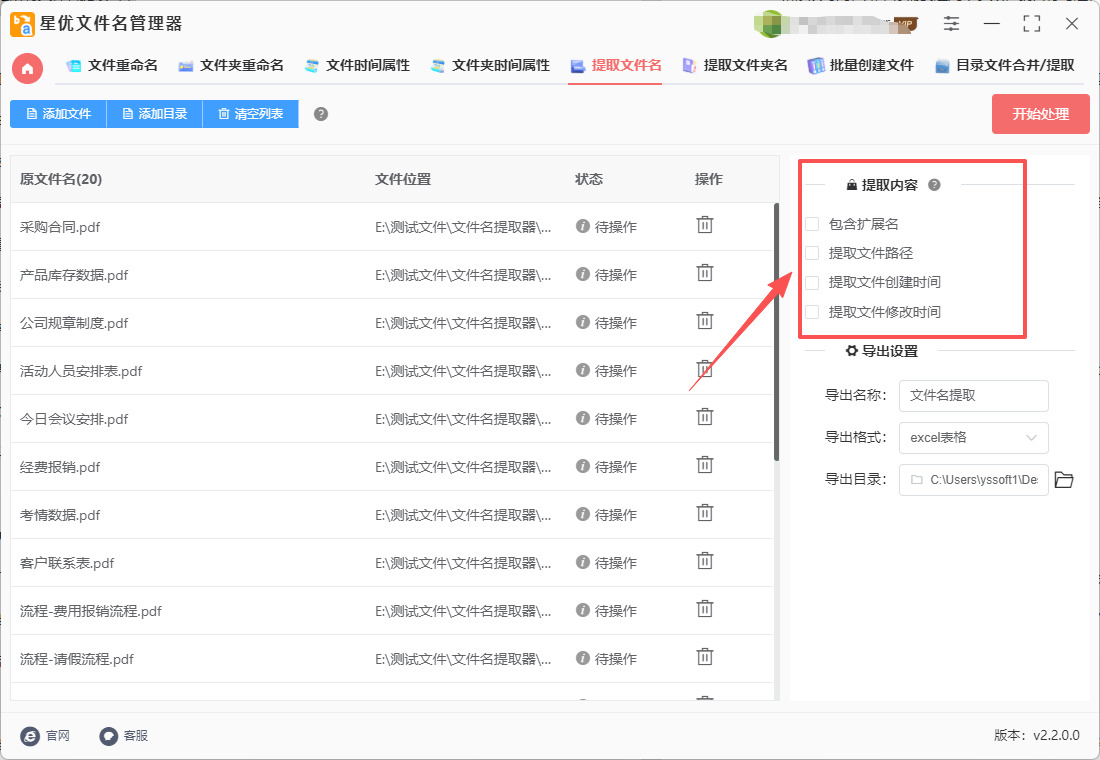Click trash icon for 公司规章制度.pdf row

pos(705,321)
